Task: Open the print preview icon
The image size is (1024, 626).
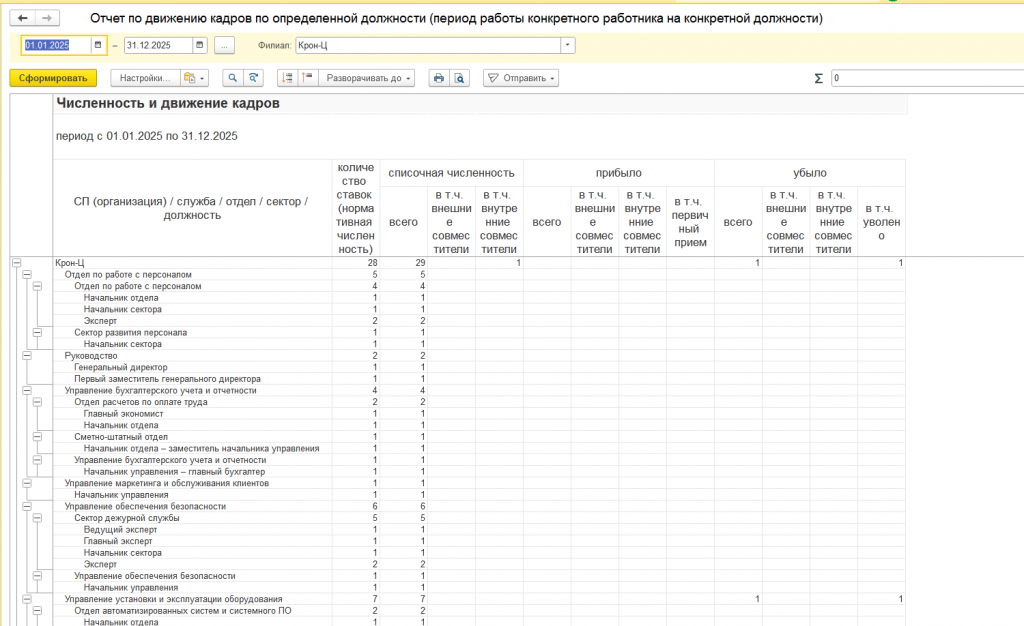Action: pos(459,78)
